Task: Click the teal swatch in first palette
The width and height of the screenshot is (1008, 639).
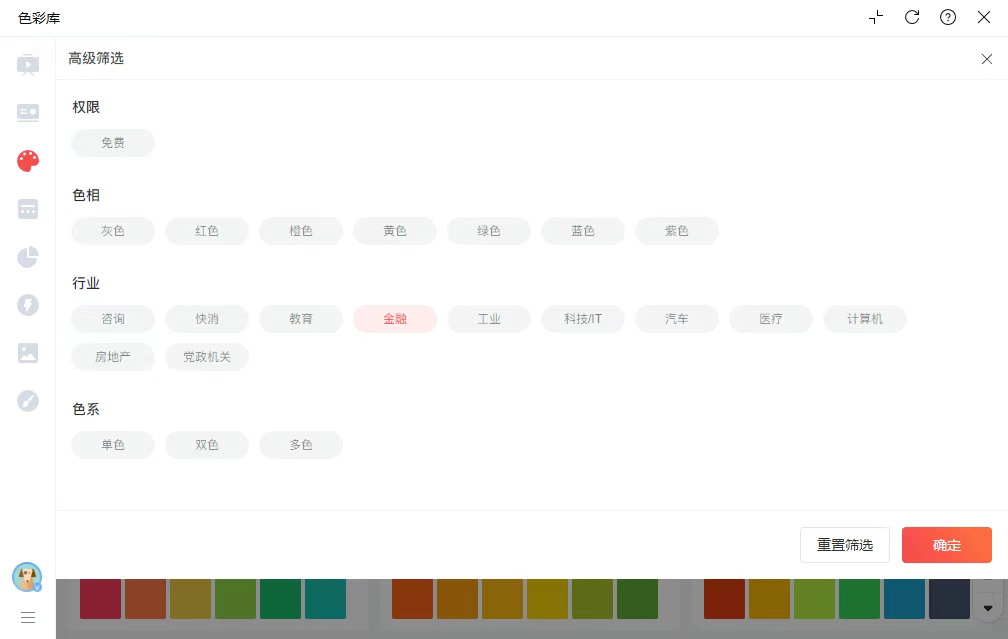Action: 325,599
